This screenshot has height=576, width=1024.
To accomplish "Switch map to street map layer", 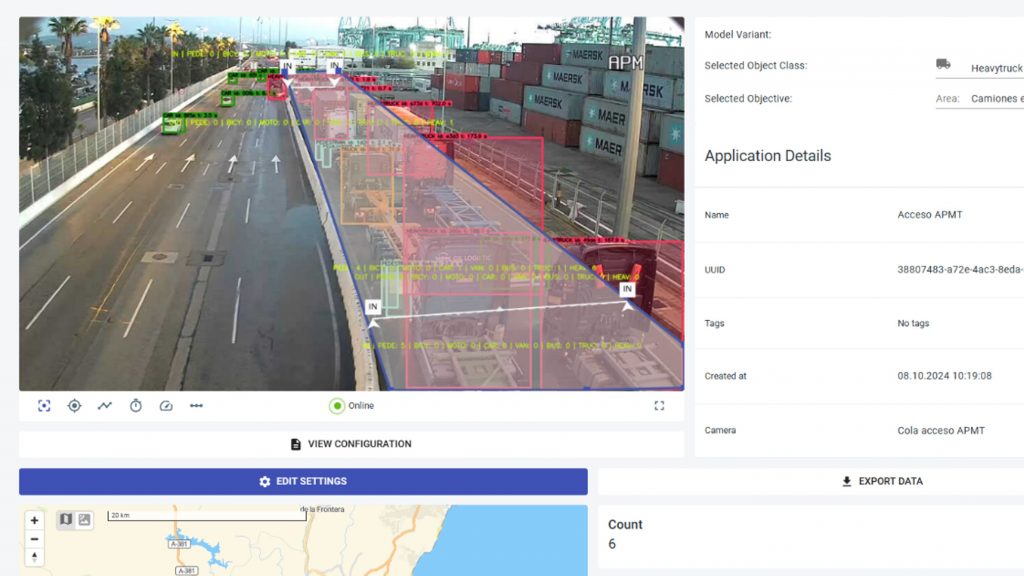I will point(66,520).
